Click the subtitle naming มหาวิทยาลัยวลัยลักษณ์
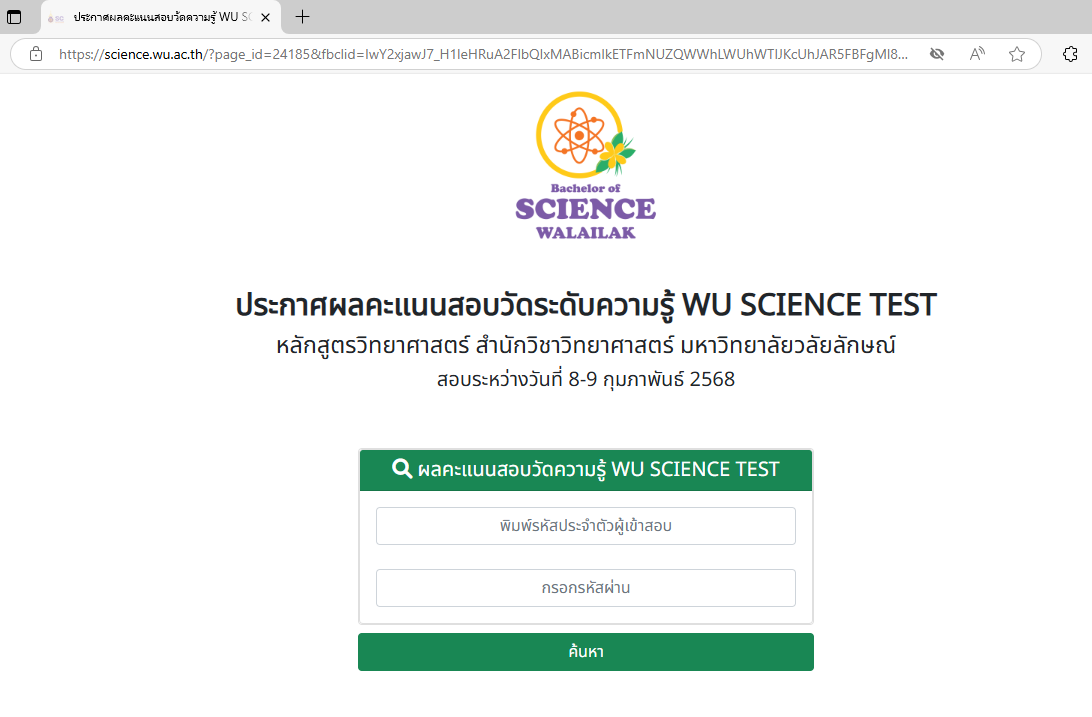1092x717 pixels. 585,347
